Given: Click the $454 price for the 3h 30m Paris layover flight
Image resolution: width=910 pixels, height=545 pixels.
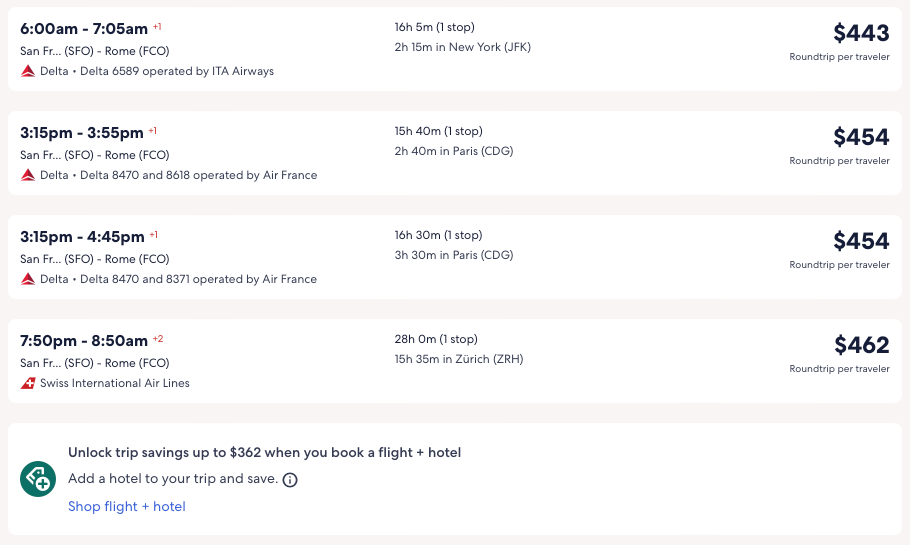Looking at the screenshot, I should tap(861, 241).
